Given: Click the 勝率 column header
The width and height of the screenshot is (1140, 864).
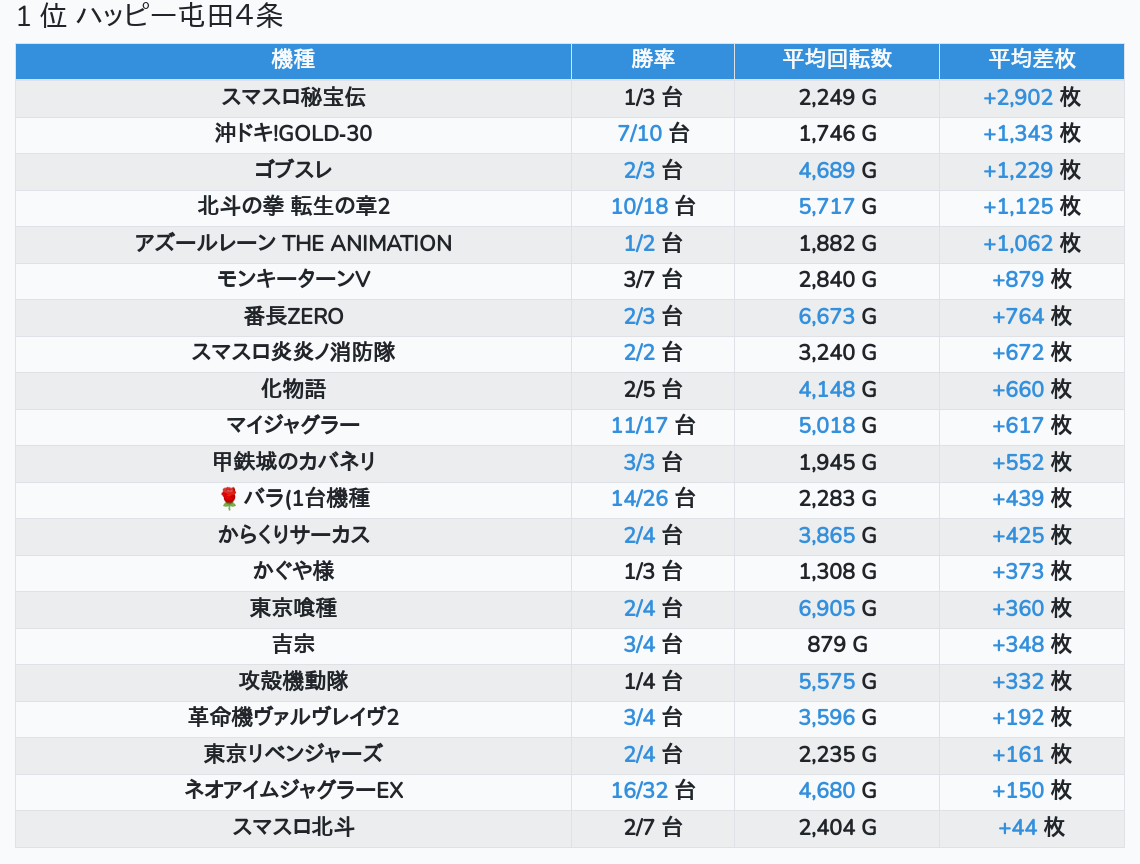Looking at the screenshot, I should pyautogui.click(x=653, y=60).
